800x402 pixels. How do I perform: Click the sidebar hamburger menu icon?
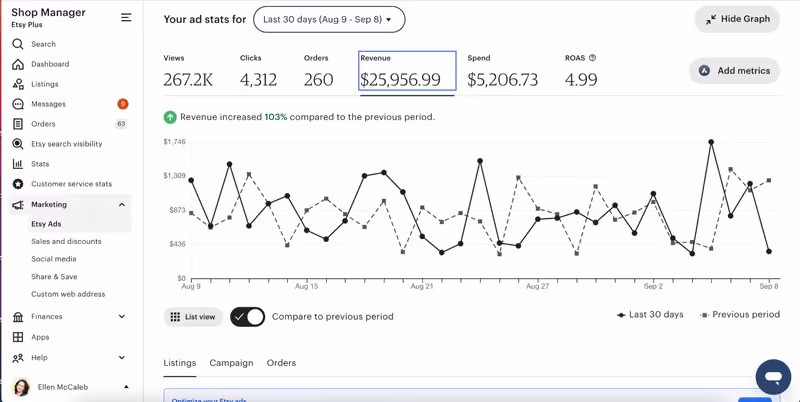coord(126,17)
